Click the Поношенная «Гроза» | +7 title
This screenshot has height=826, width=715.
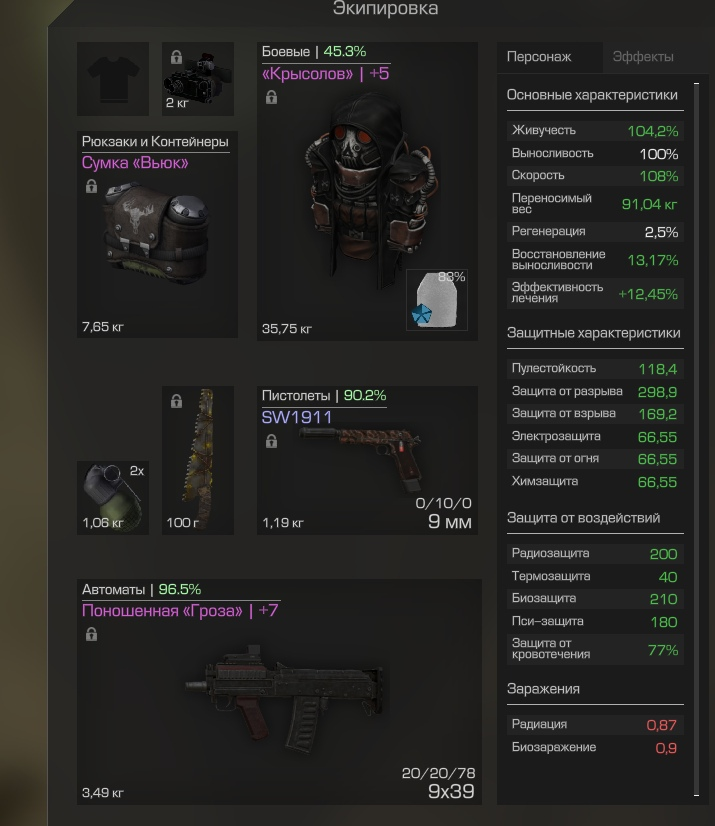click(180, 611)
